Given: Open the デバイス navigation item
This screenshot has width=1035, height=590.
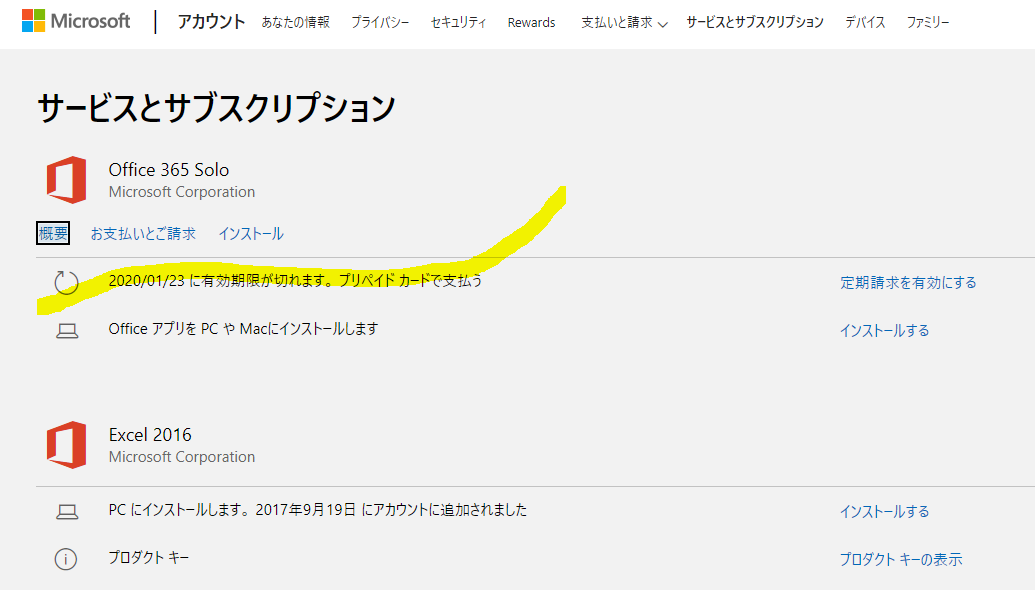Looking at the screenshot, I should click(865, 22).
